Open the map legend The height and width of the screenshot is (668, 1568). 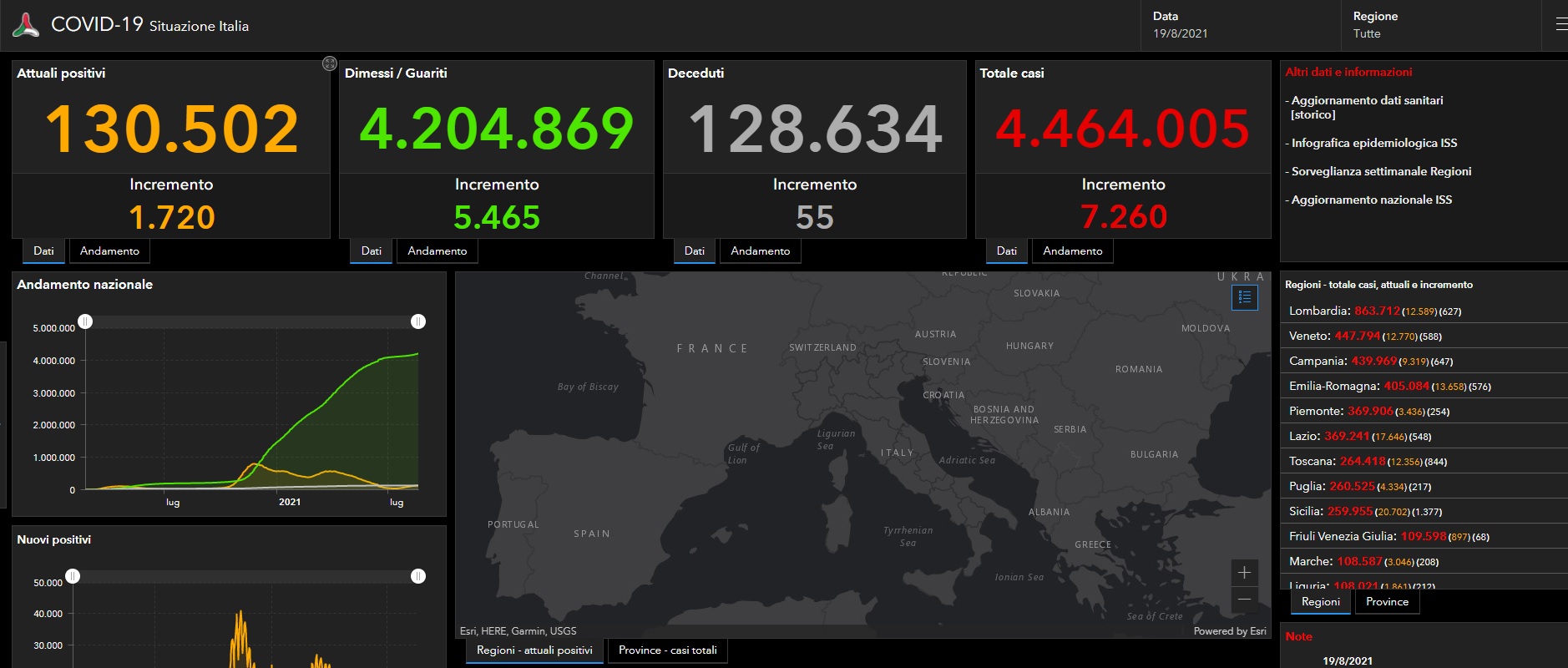[x=1244, y=297]
